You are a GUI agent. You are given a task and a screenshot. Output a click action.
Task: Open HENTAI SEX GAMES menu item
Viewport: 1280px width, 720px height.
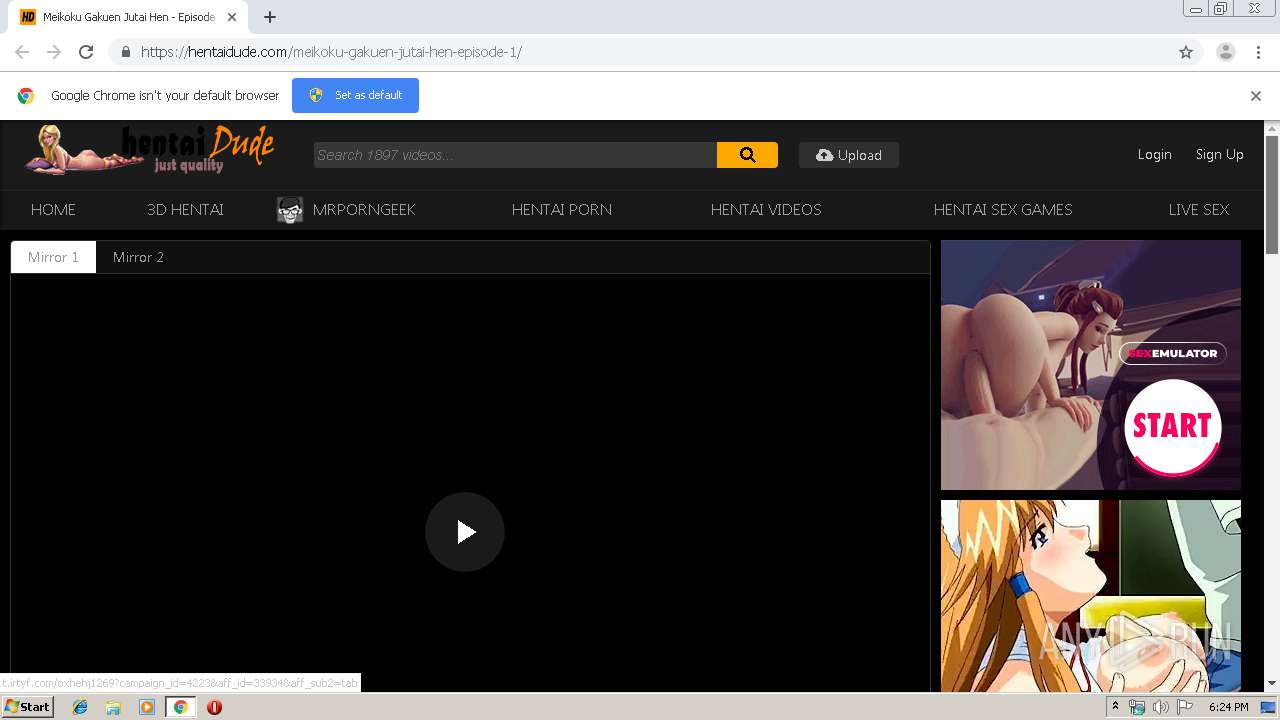(x=1002, y=209)
